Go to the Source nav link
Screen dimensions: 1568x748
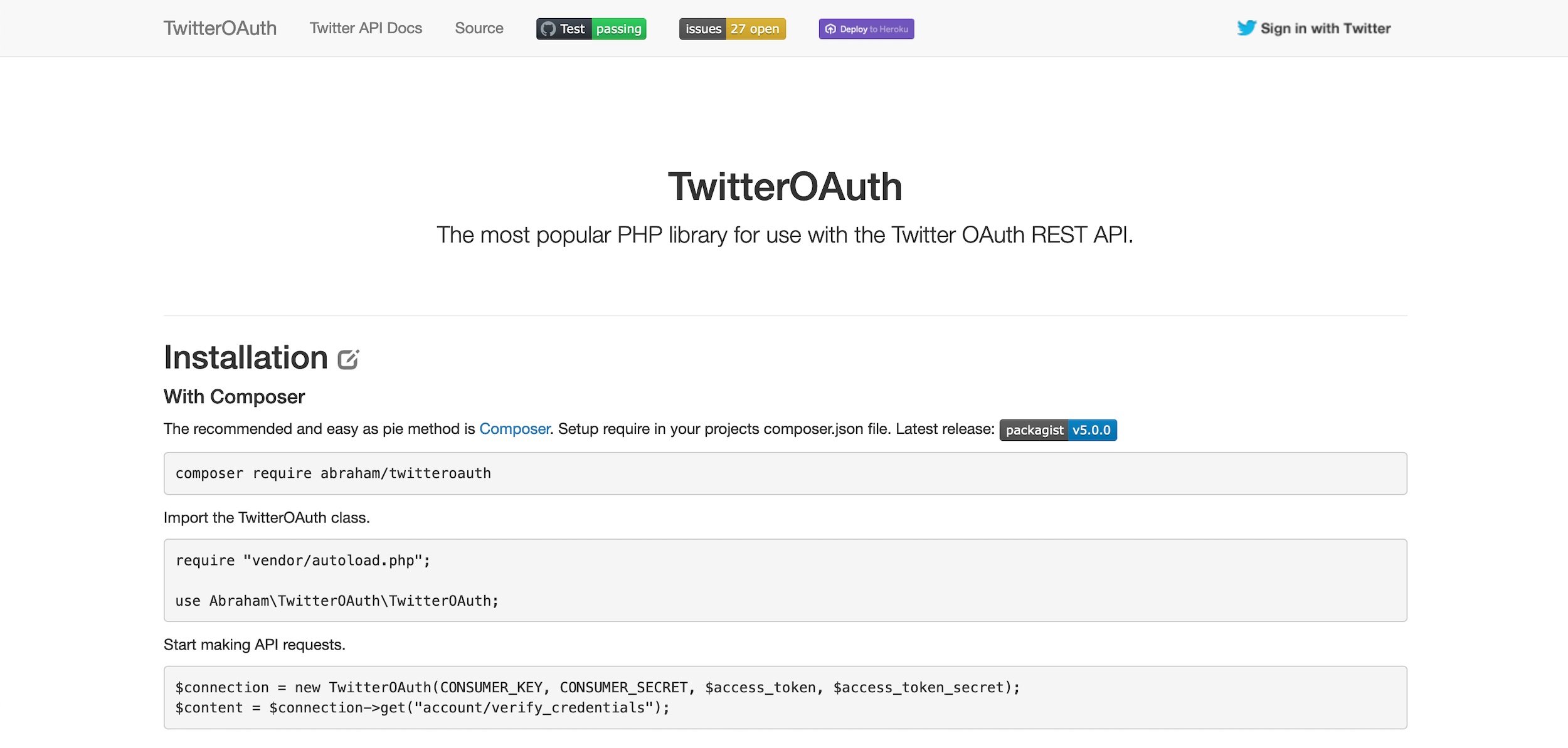point(479,28)
